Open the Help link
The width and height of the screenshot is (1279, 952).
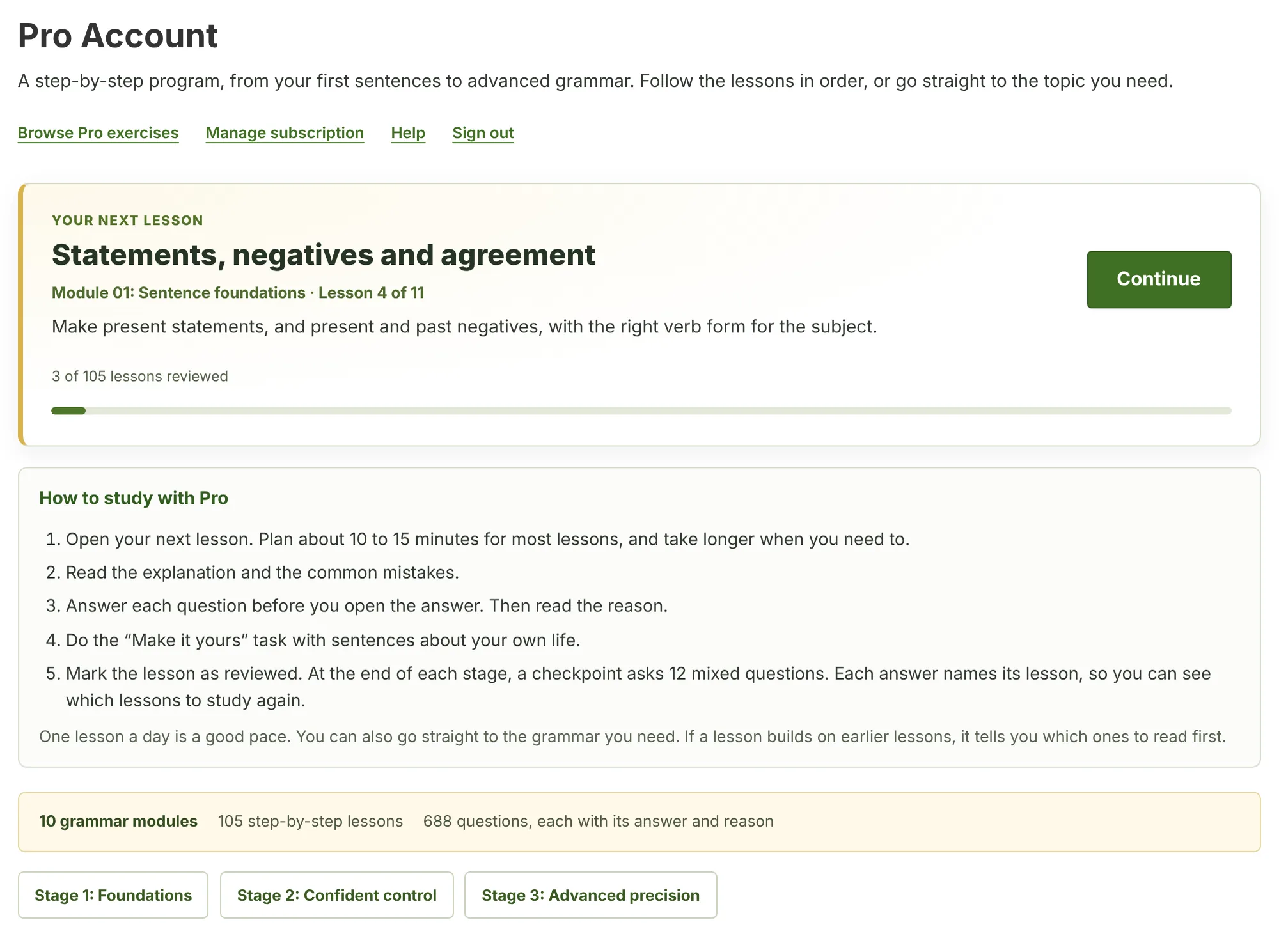point(408,133)
